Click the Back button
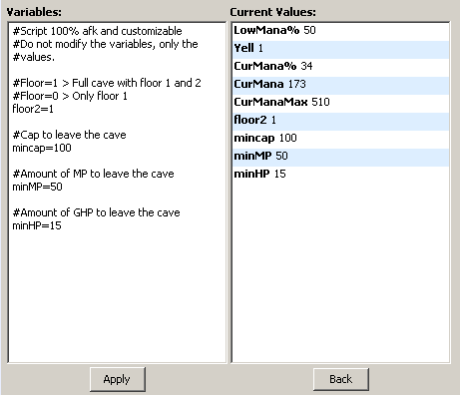The height and width of the screenshot is (395, 460). 341,379
